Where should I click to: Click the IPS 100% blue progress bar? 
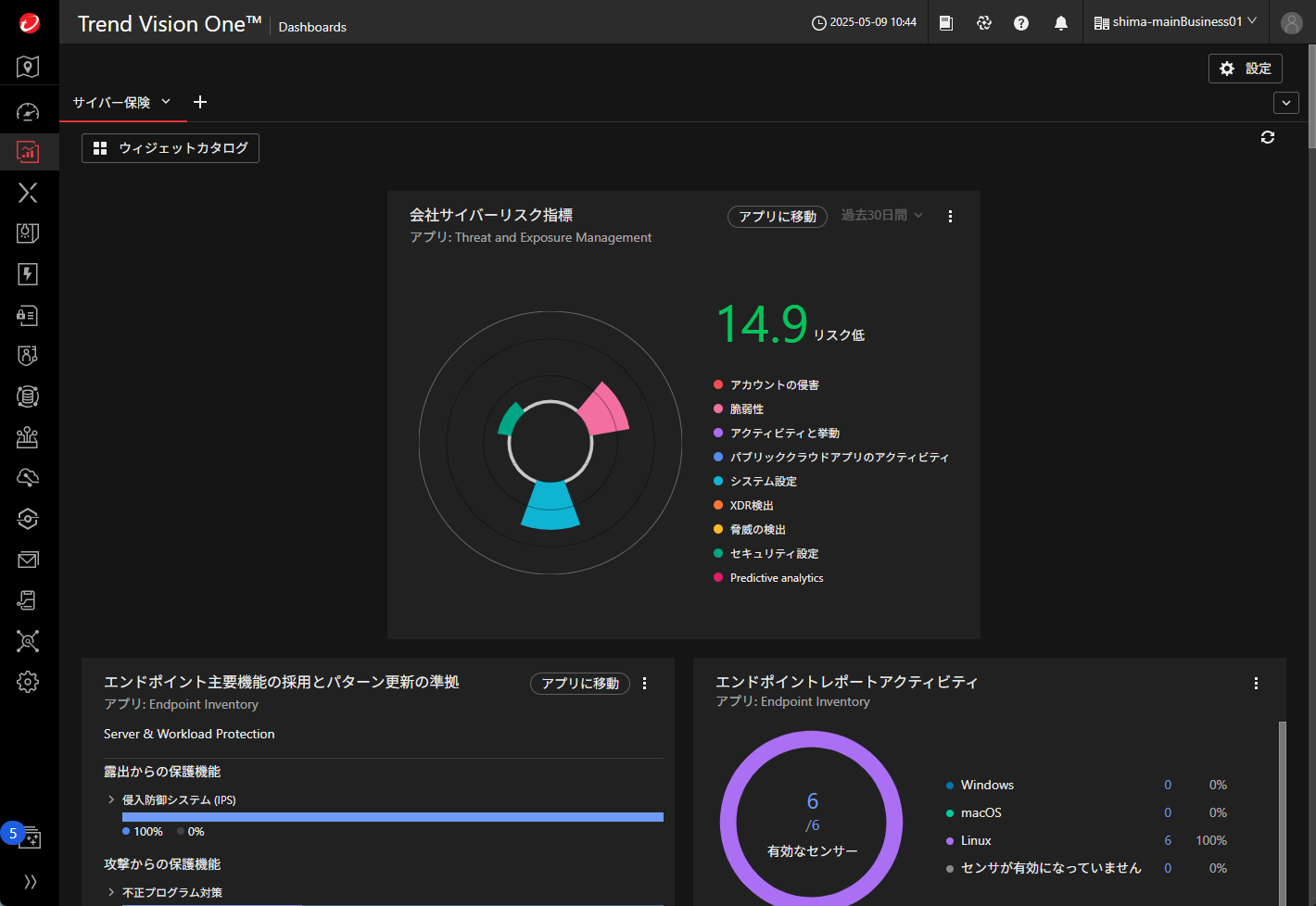[x=393, y=817]
